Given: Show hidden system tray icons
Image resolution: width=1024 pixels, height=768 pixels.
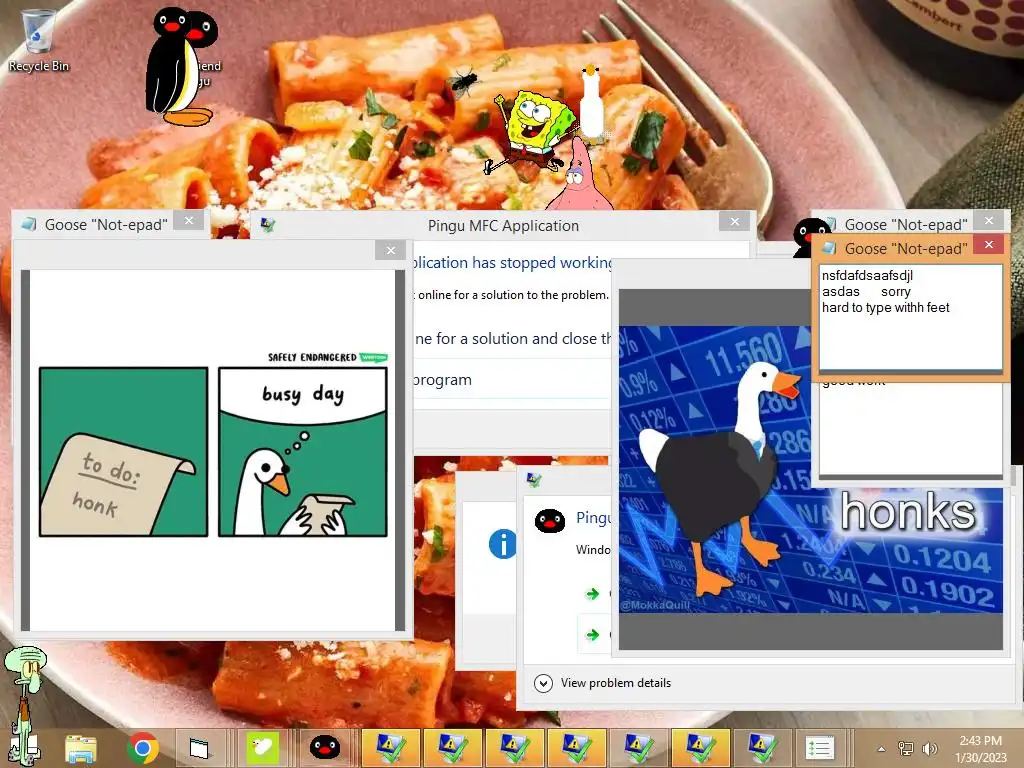Looking at the screenshot, I should (881, 749).
